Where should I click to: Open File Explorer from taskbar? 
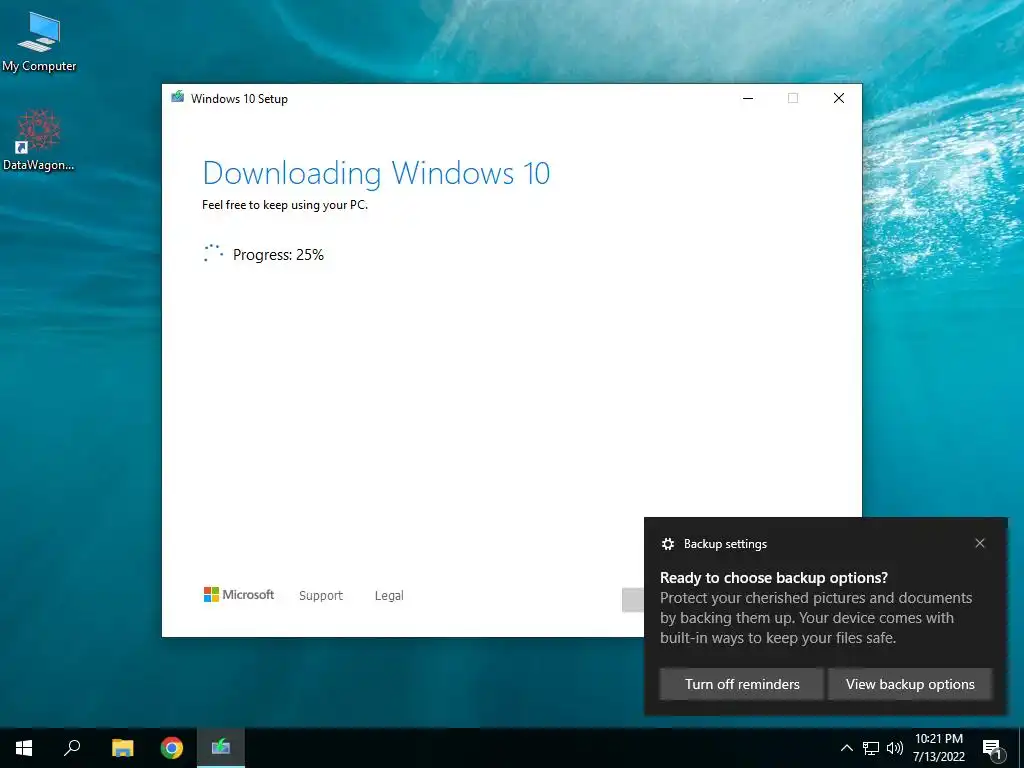tap(122, 748)
